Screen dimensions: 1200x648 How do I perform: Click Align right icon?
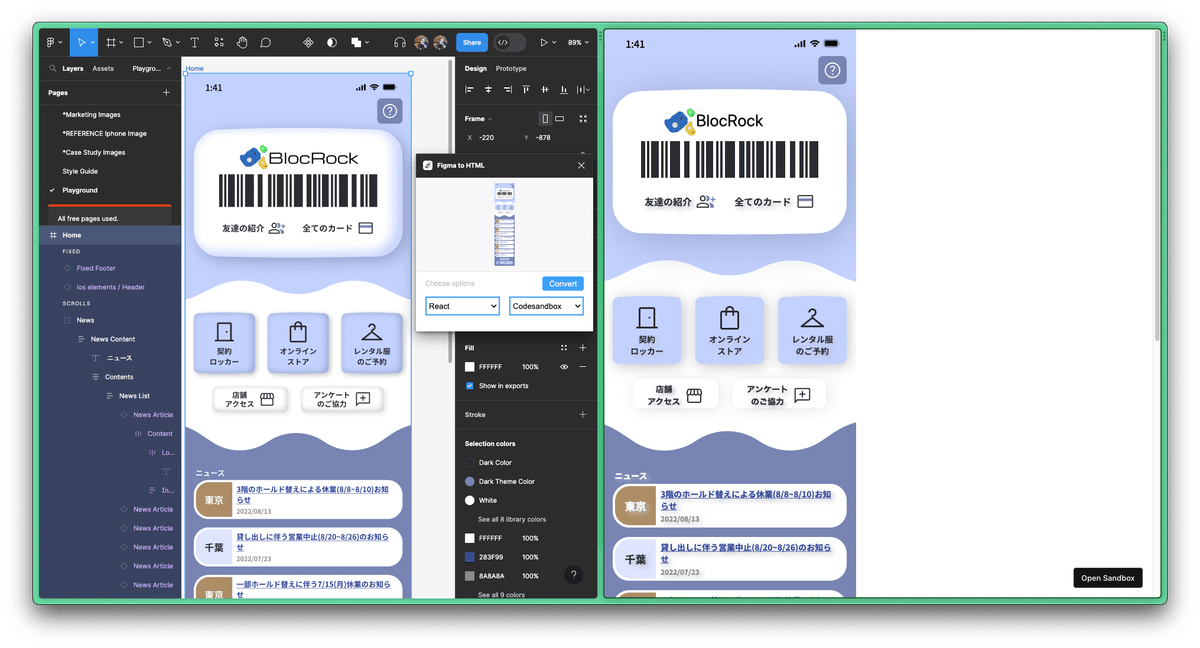pyautogui.click(x=507, y=90)
